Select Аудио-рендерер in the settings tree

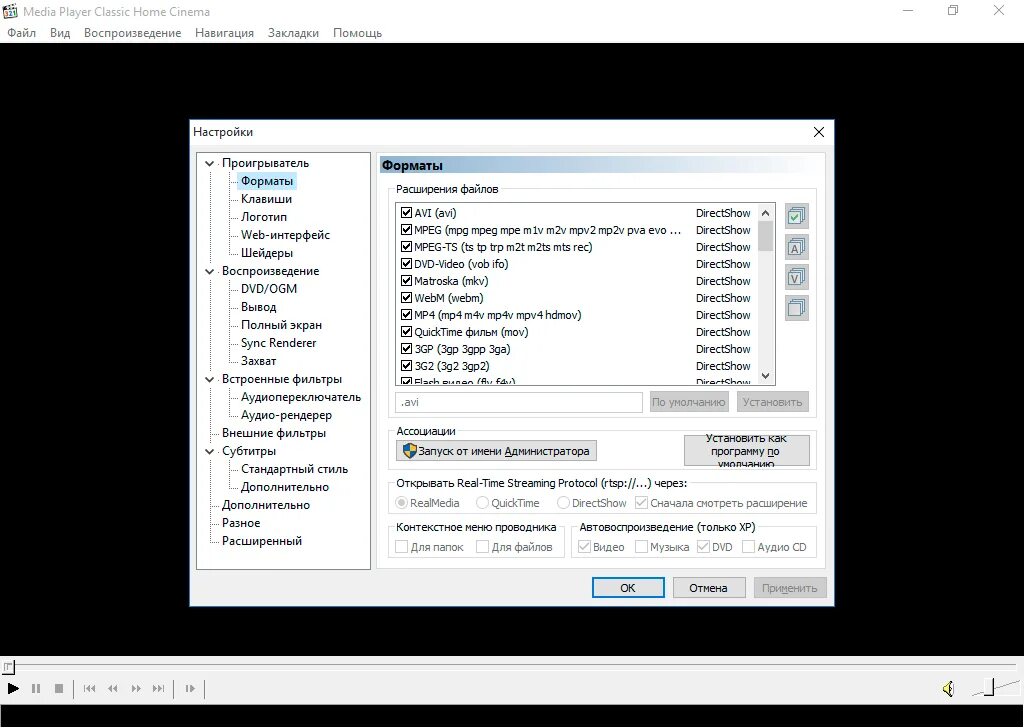click(x=286, y=415)
